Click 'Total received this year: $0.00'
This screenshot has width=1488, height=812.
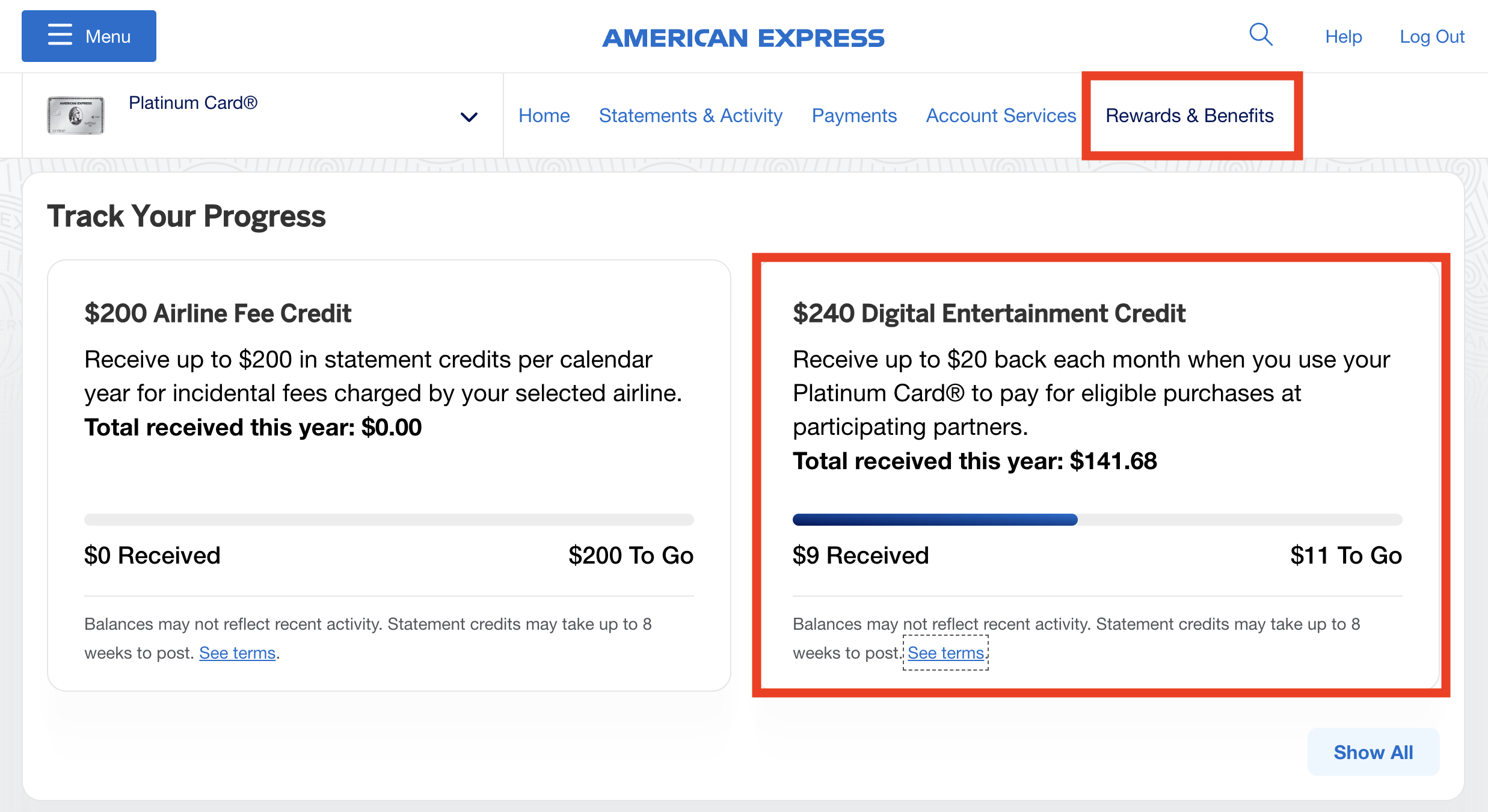point(253,428)
